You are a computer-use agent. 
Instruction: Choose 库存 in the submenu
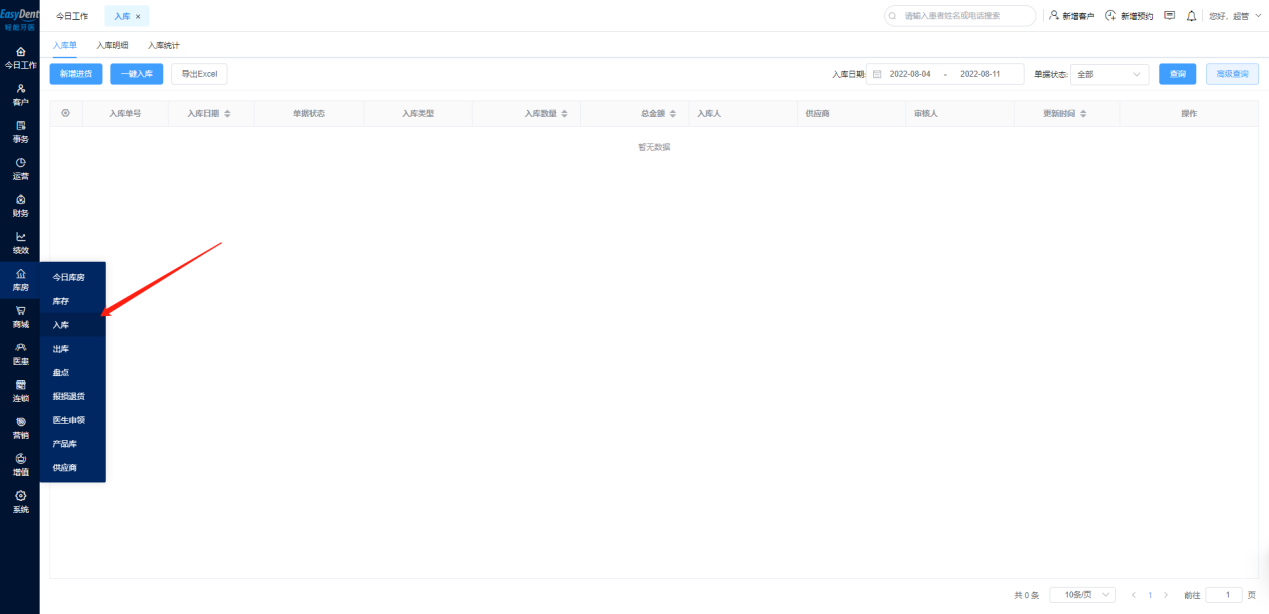coord(73,301)
